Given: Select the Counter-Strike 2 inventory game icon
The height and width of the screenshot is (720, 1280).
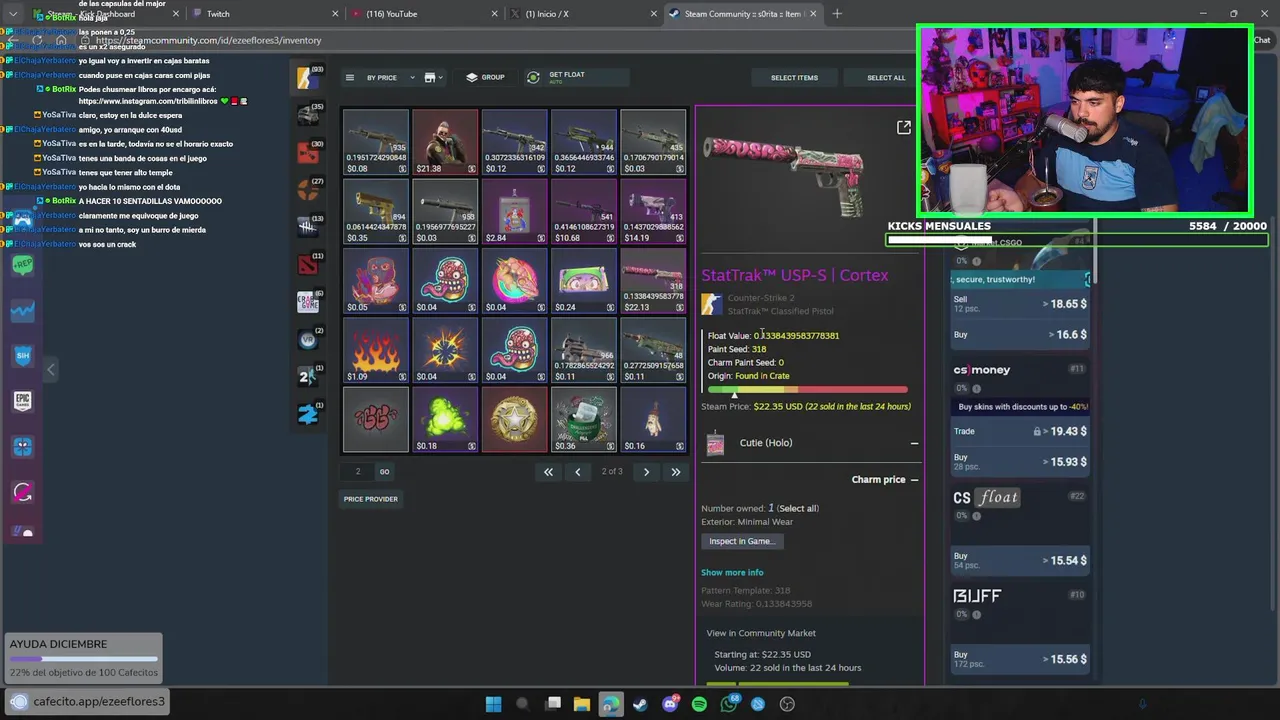Looking at the screenshot, I should 308,78.
